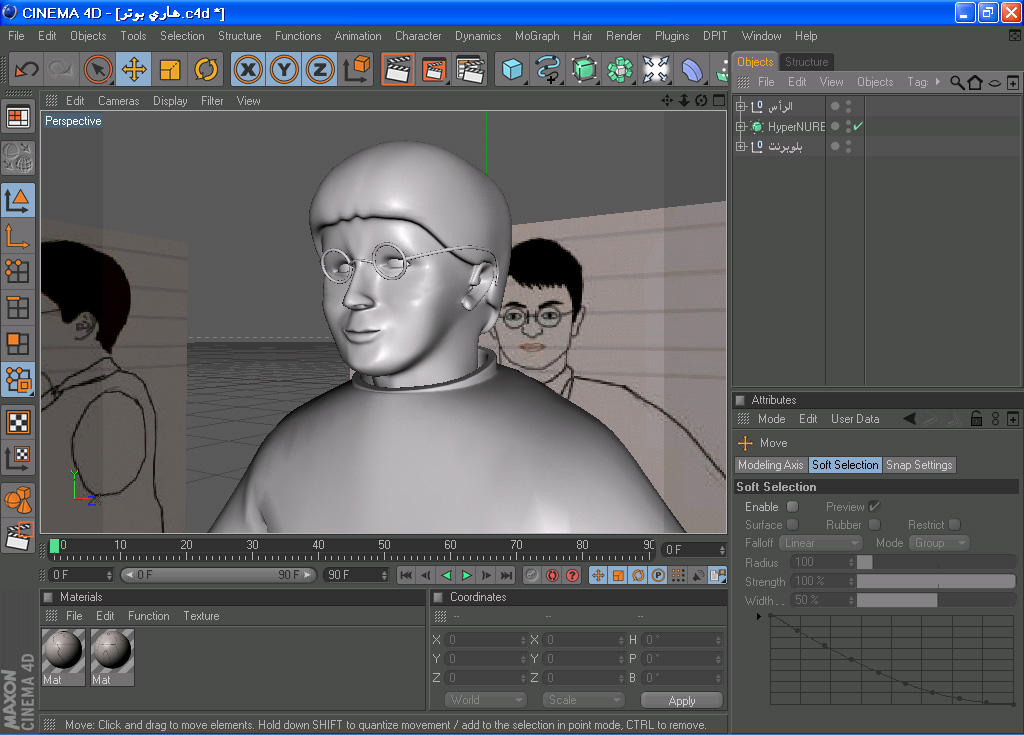
Task: Toggle the Surface checkbox
Action: click(x=792, y=525)
